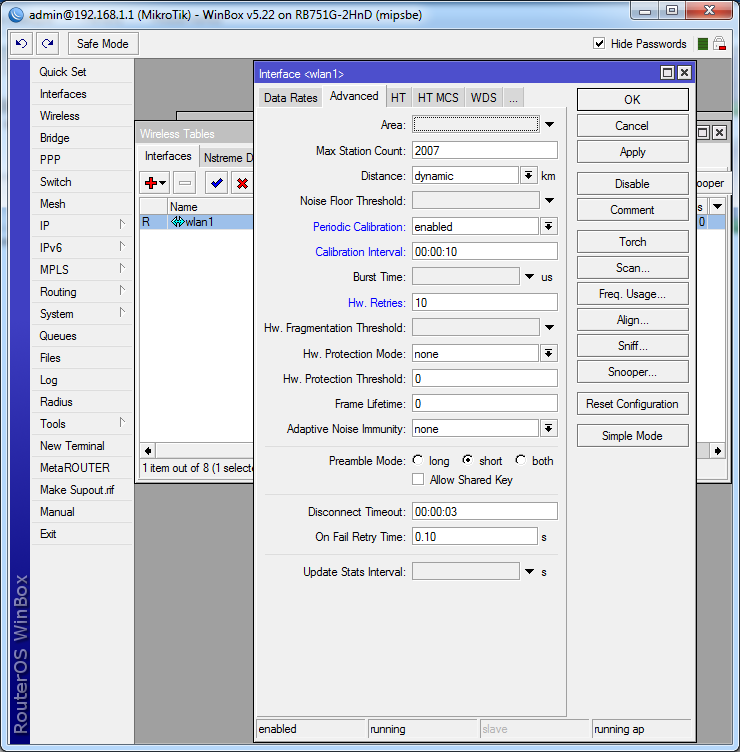Viewport: 740px width, 752px height.
Task: Click the Scan... button
Action: pos(633,268)
